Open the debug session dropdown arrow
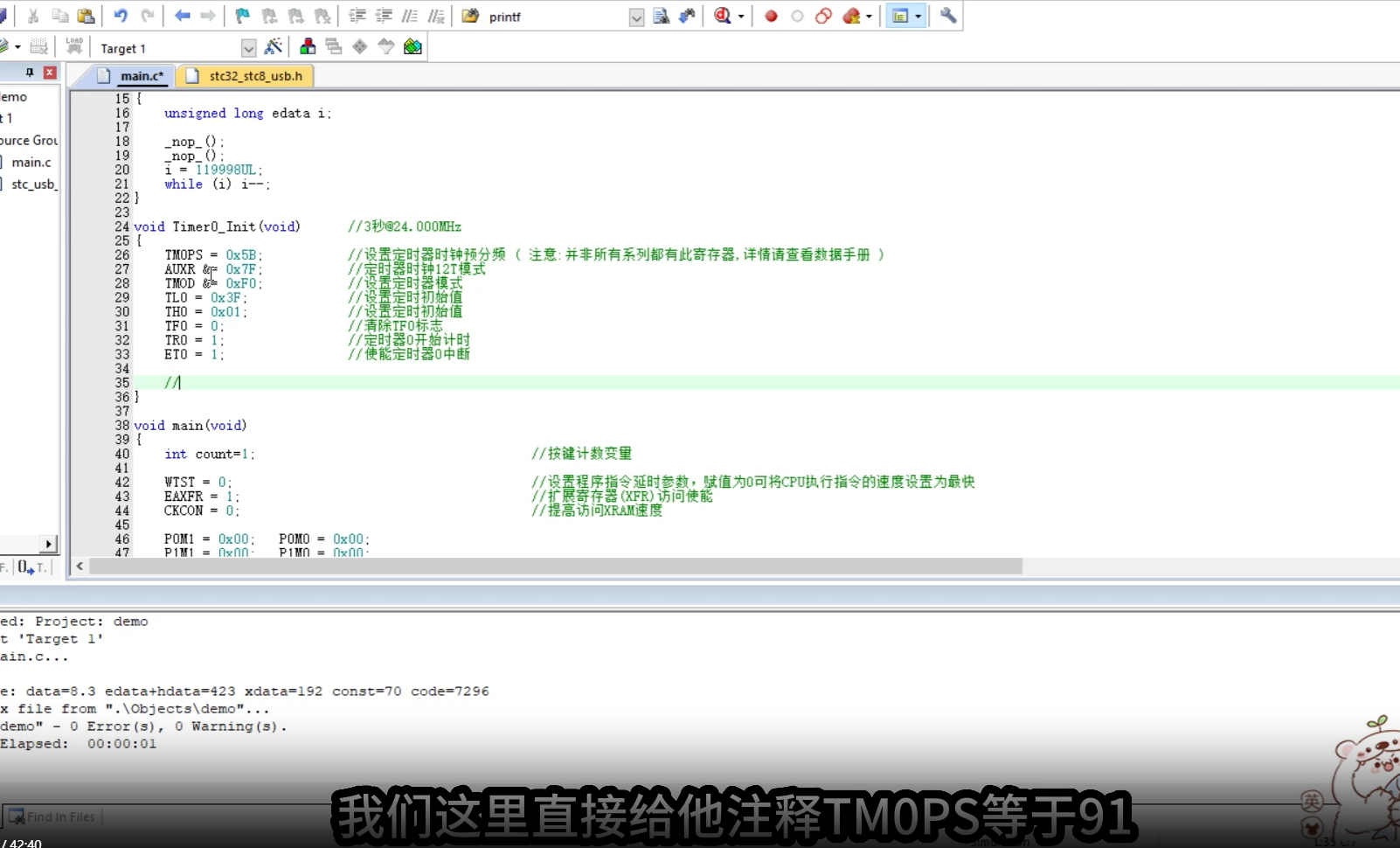This screenshot has width=1400, height=848. coord(741,17)
